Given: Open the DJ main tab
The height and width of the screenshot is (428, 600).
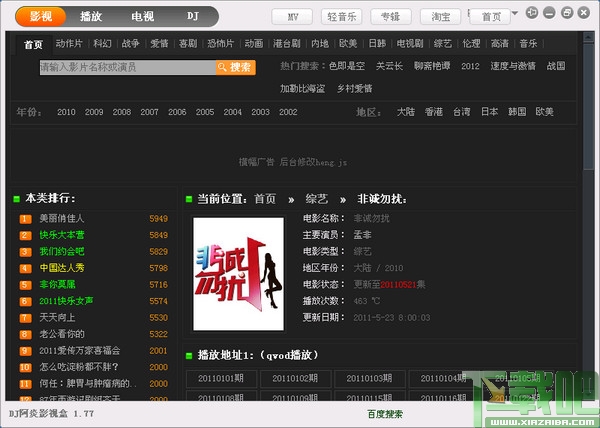Looking at the screenshot, I should pyautogui.click(x=192, y=16).
